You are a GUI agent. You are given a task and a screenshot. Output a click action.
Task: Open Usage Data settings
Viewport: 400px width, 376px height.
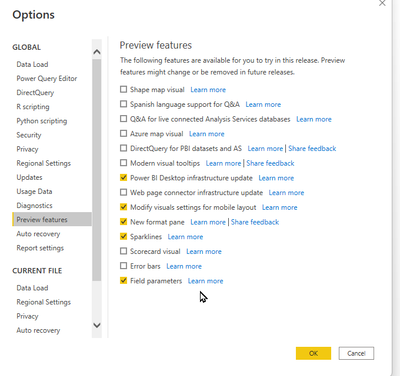(34, 191)
